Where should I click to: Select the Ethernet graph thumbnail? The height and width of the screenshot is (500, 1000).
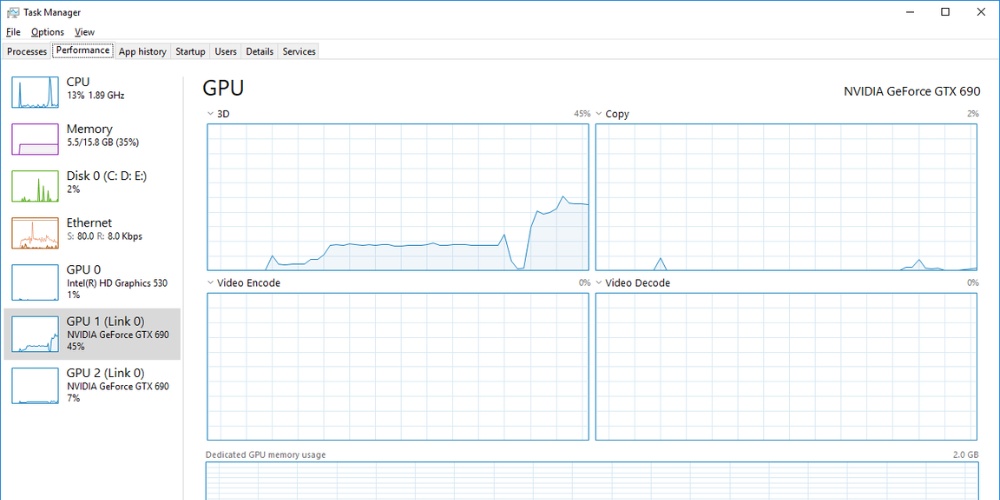tap(36, 232)
